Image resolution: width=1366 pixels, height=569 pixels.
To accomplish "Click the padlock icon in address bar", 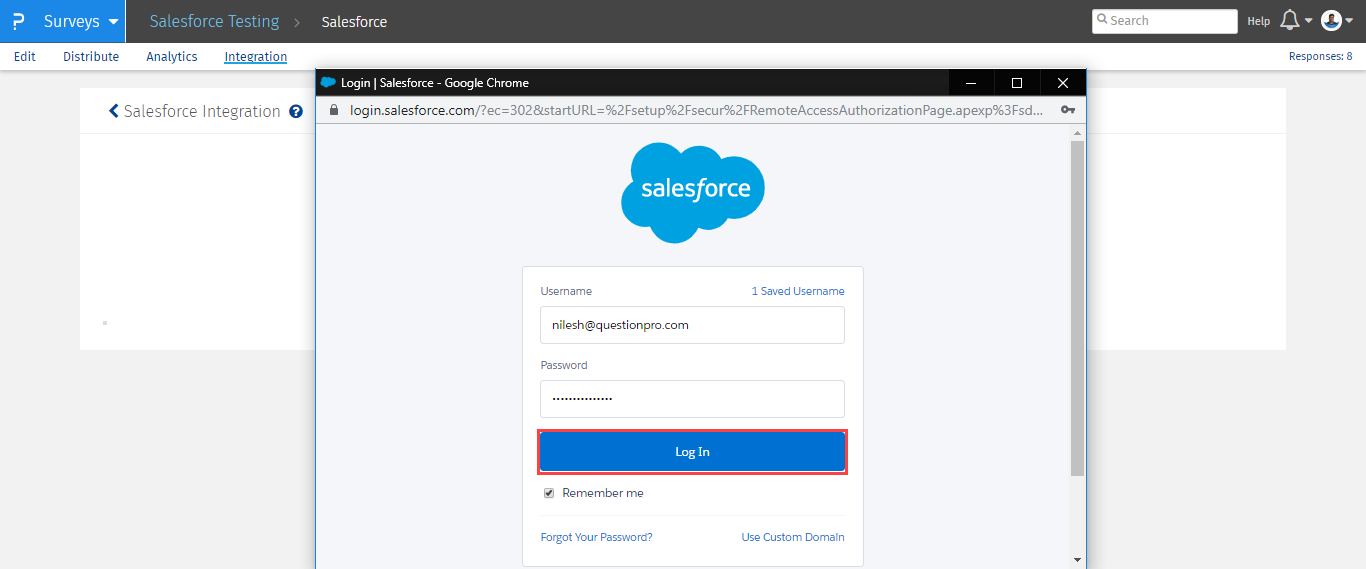I will pos(335,110).
